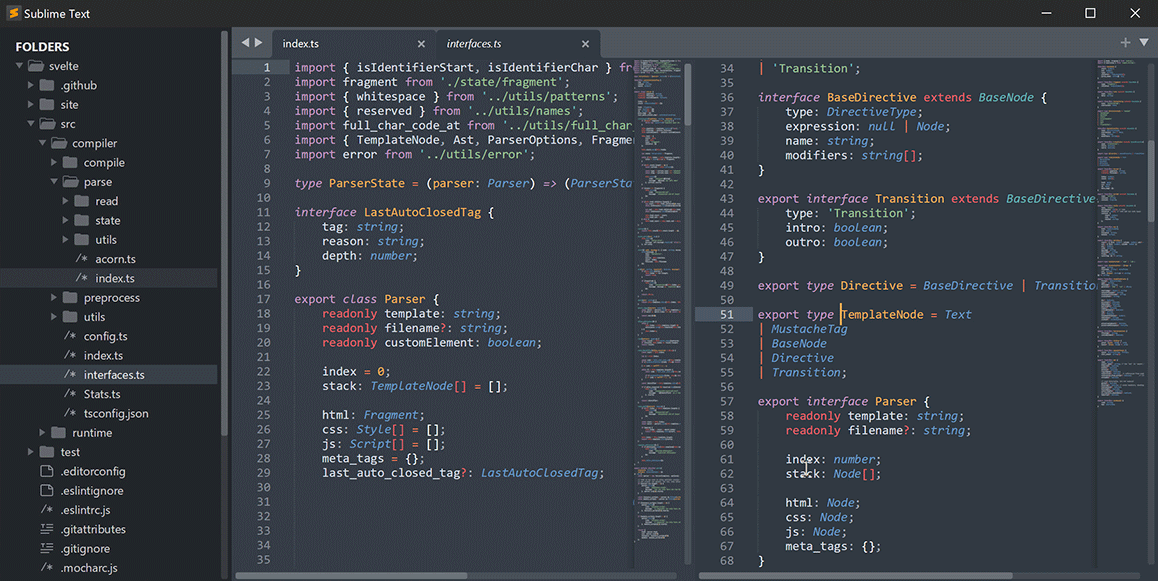1158x581 pixels.
Task: Click 'MustacheTag' in the right editor
Action: tap(809, 329)
